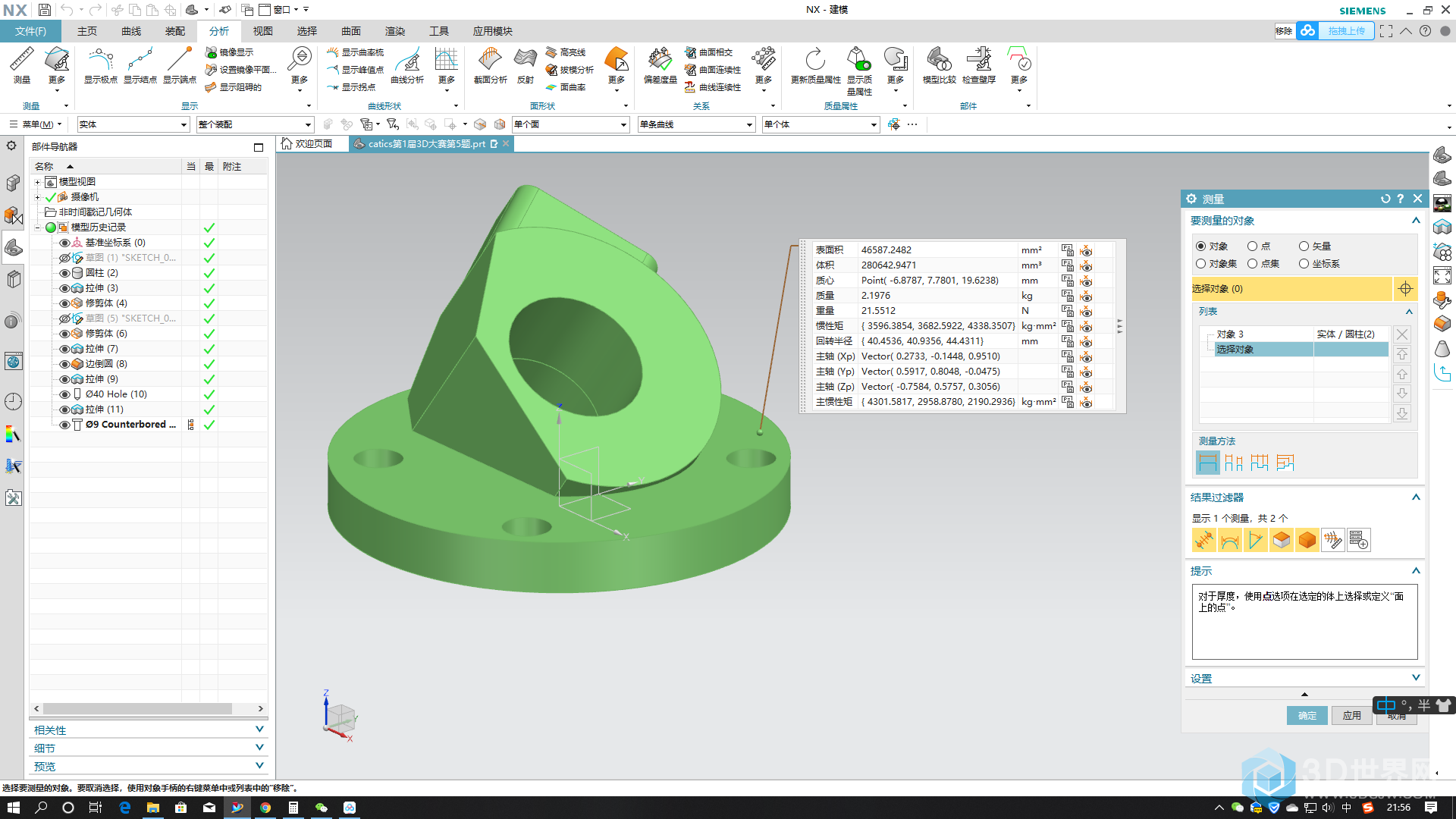1456x819 pixels.
Task: Open the assembly navigator sidebar icon
Action: click(x=13, y=184)
